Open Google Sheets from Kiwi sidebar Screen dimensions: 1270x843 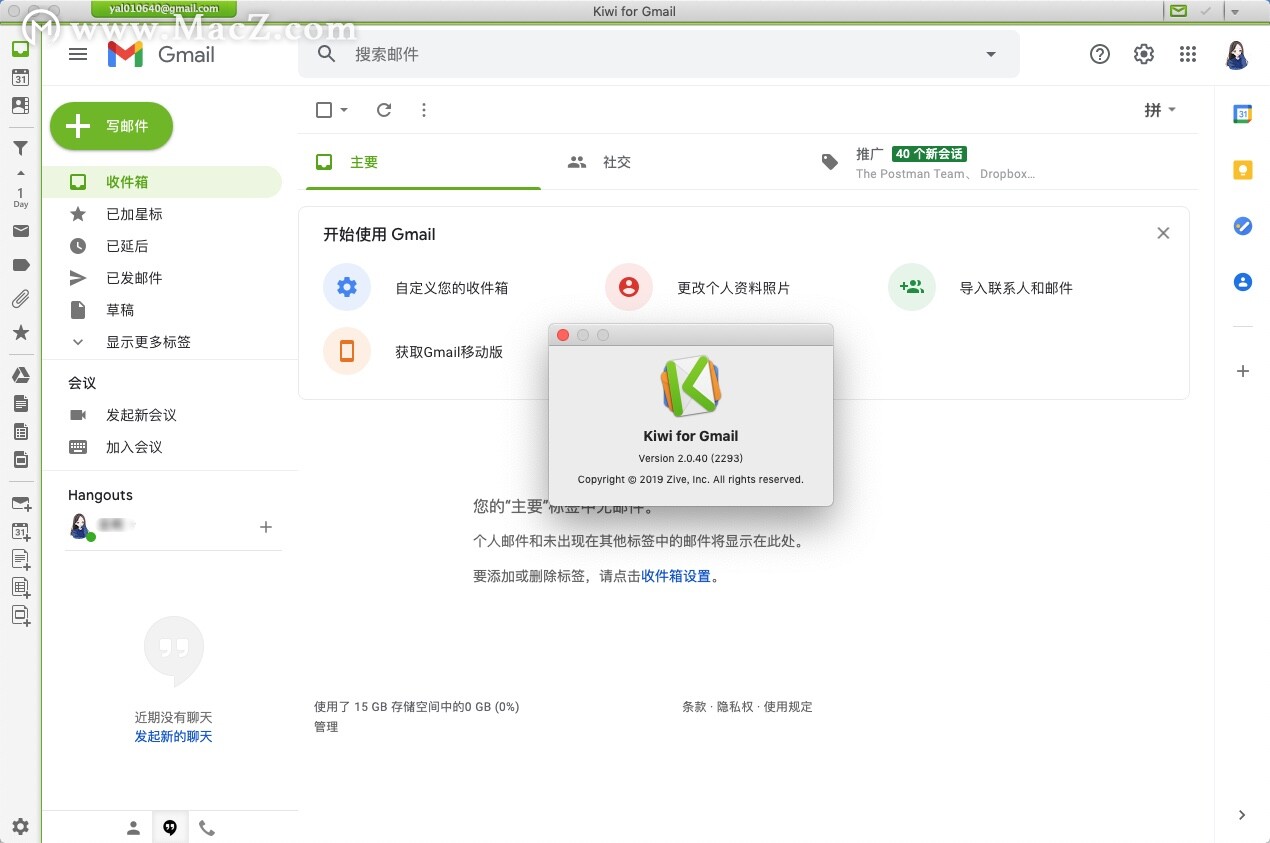pyautogui.click(x=20, y=432)
